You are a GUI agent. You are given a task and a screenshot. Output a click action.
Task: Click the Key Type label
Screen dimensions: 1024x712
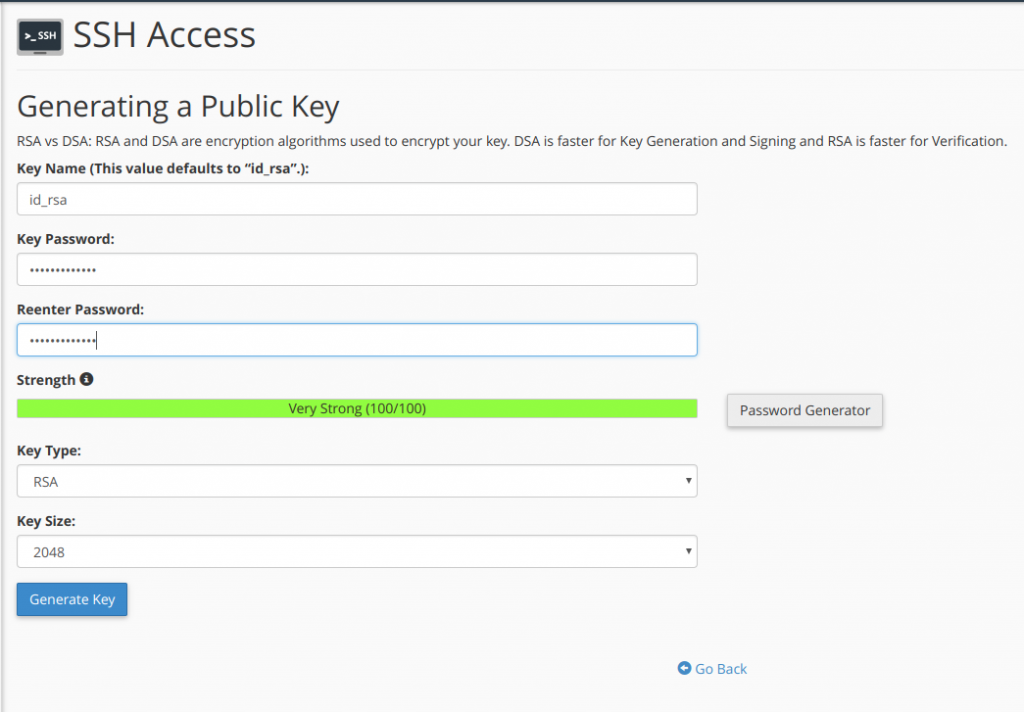coord(49,451)
